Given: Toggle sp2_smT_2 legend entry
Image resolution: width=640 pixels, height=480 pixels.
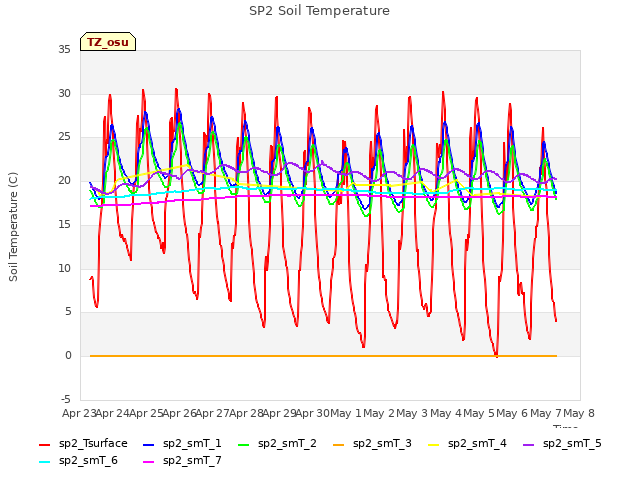Looking at the screenshot, I should point(277,444).
